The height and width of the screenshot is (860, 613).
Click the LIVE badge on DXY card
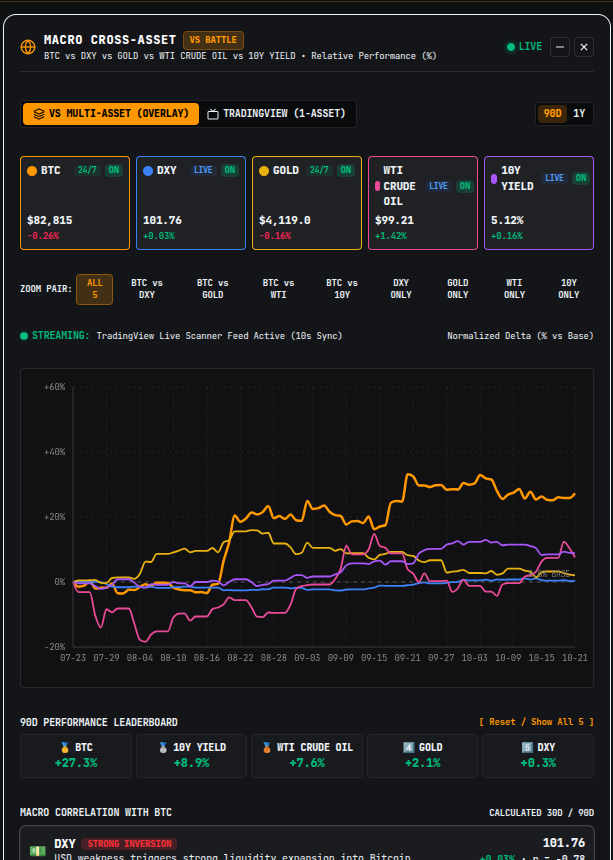pos(203,170)
